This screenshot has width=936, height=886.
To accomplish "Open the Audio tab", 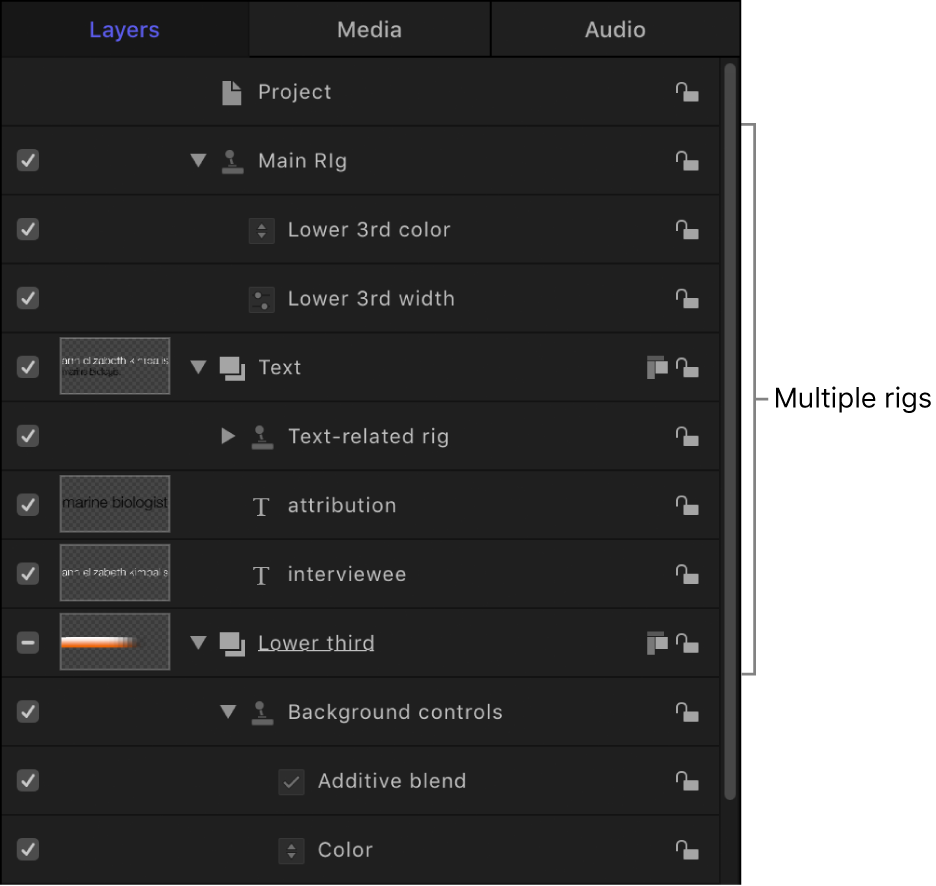I will pyautogui.click(x=614, y=29).
